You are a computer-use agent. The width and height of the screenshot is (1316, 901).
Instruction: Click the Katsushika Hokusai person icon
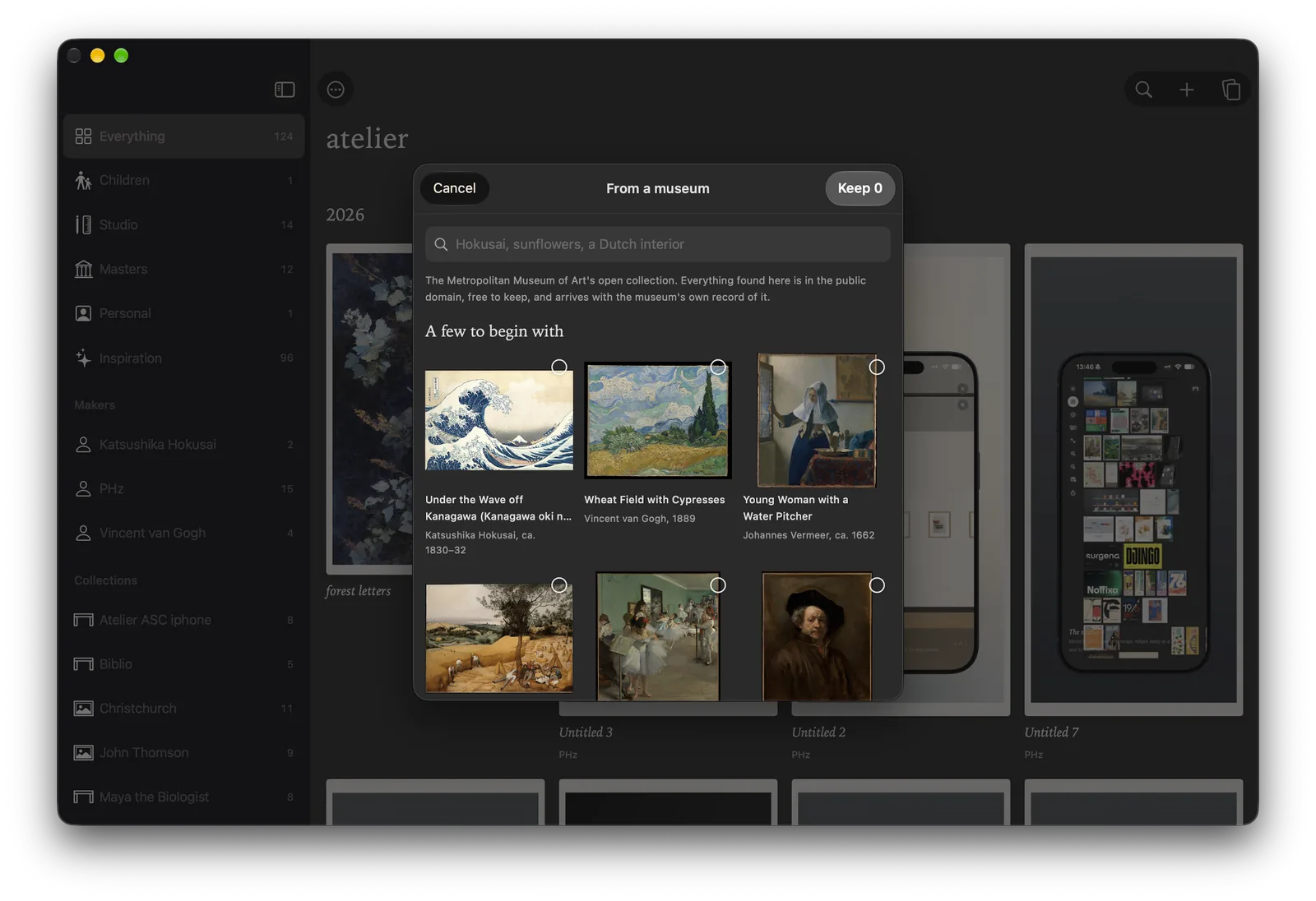(83, 445)
